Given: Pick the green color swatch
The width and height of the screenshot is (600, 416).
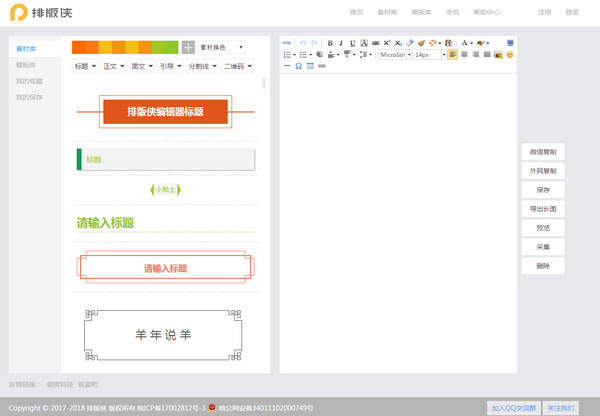Looking at the screenshot, I should [158, 47].
